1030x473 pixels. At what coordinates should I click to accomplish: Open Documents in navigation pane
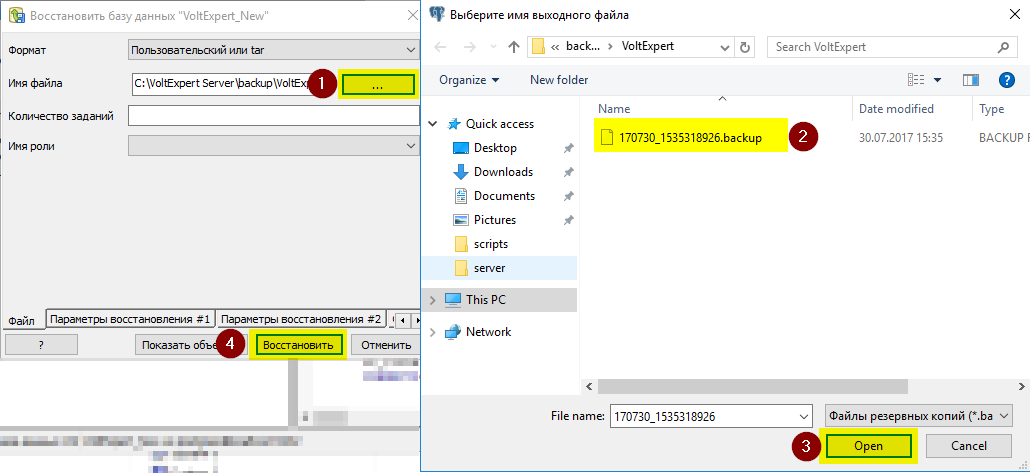[504, 196]
